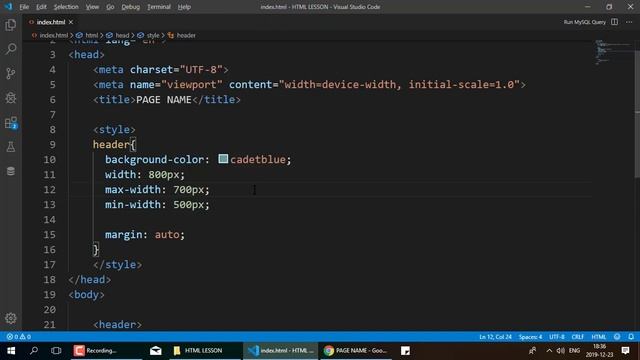Open the Extensions view with badge

(11, 122)
